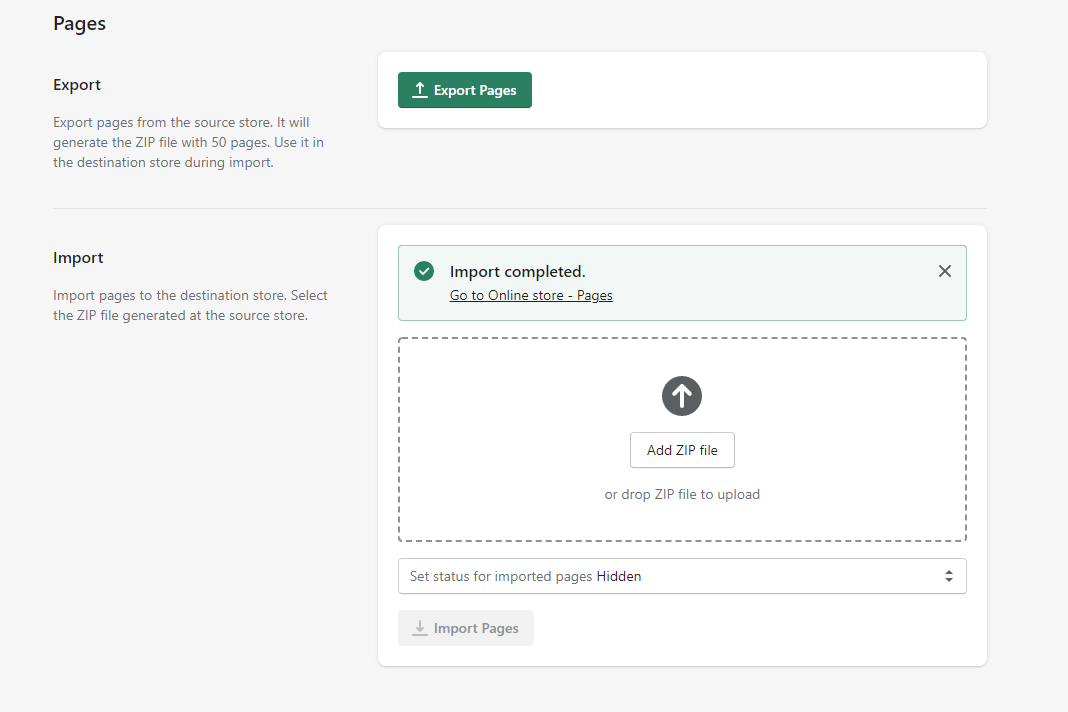Click the Import Pages button
Viewport: 1068px width, 712px height.
(466, 628)
